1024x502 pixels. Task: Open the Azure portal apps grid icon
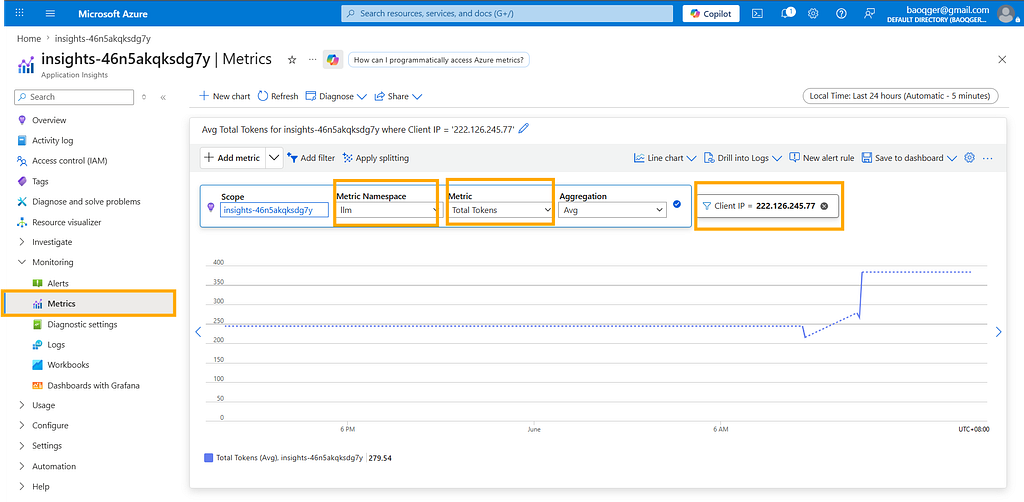click(x=20, y=13)
